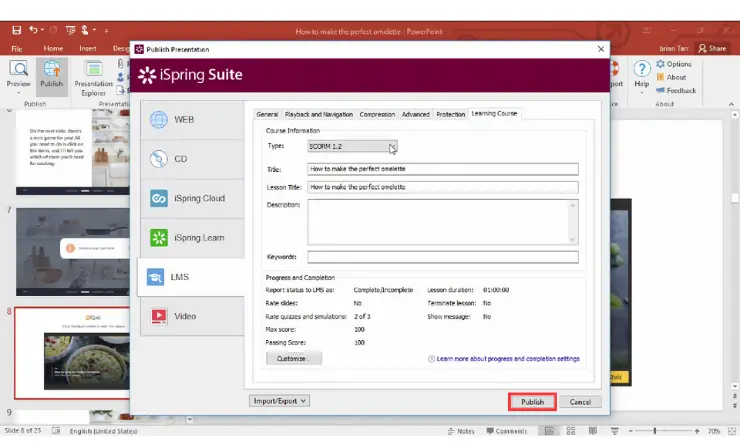This screenshot has height=448, width=740.
Task: Select the CD publishing destination
Action: 193,159
